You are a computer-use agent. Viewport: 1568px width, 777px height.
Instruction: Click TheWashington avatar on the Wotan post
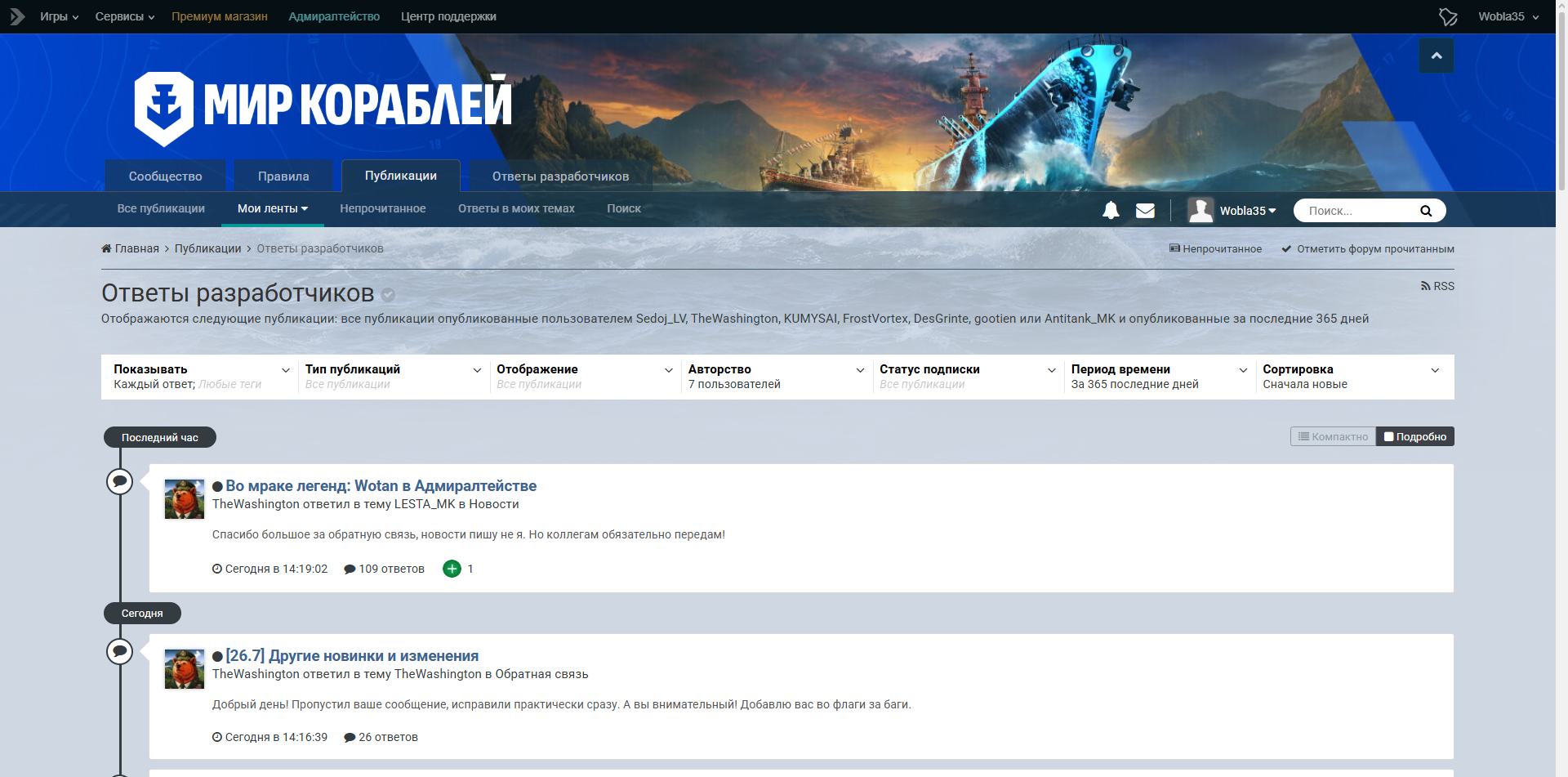click(x=185, y=499)
